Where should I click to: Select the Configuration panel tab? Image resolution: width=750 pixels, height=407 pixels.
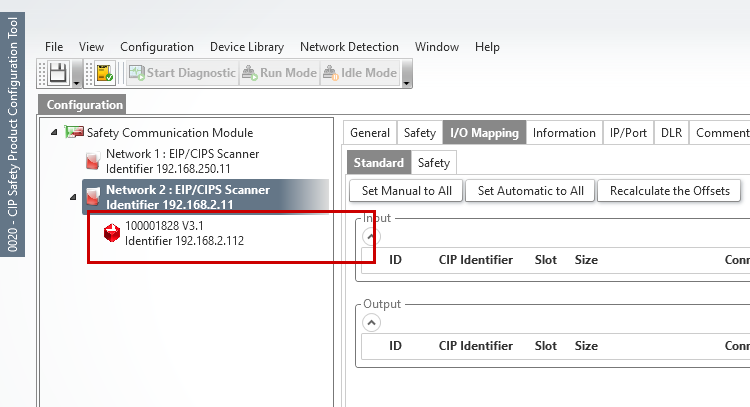point(82,105)
